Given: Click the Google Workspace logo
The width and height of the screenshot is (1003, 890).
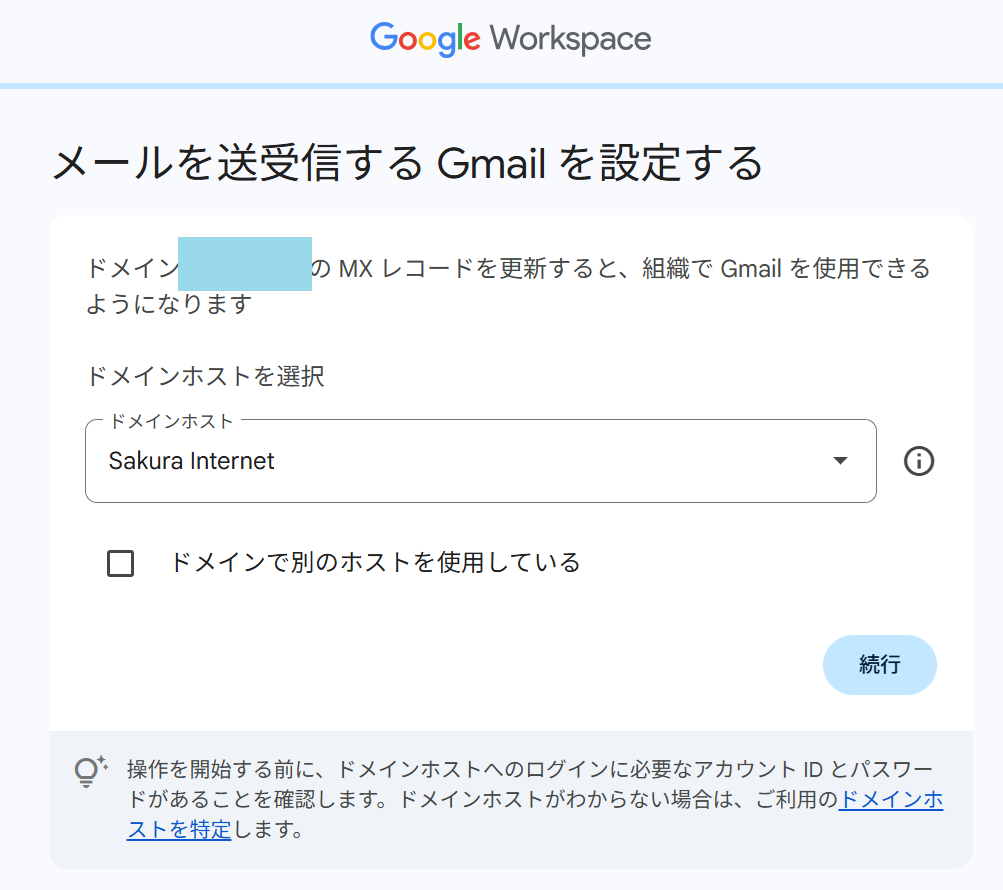Looking at the screenshot, I should pos(510,39).
